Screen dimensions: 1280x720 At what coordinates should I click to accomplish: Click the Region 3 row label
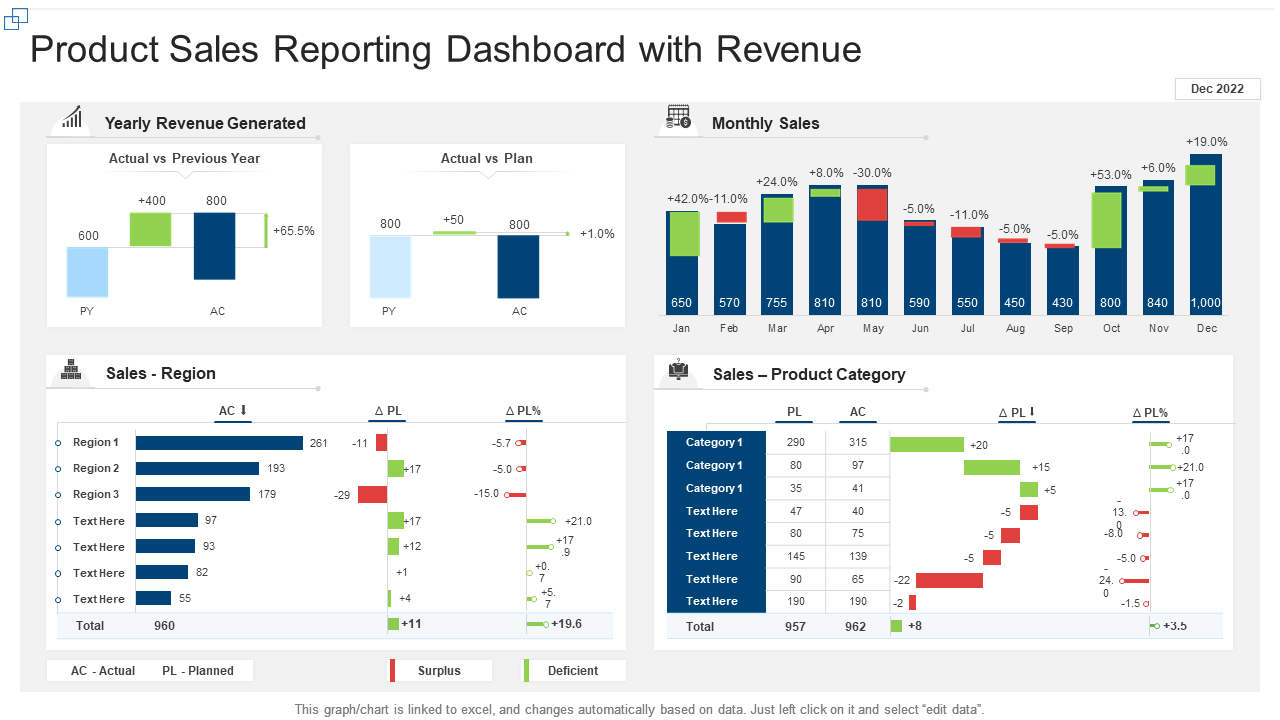[x=96, y=494]
